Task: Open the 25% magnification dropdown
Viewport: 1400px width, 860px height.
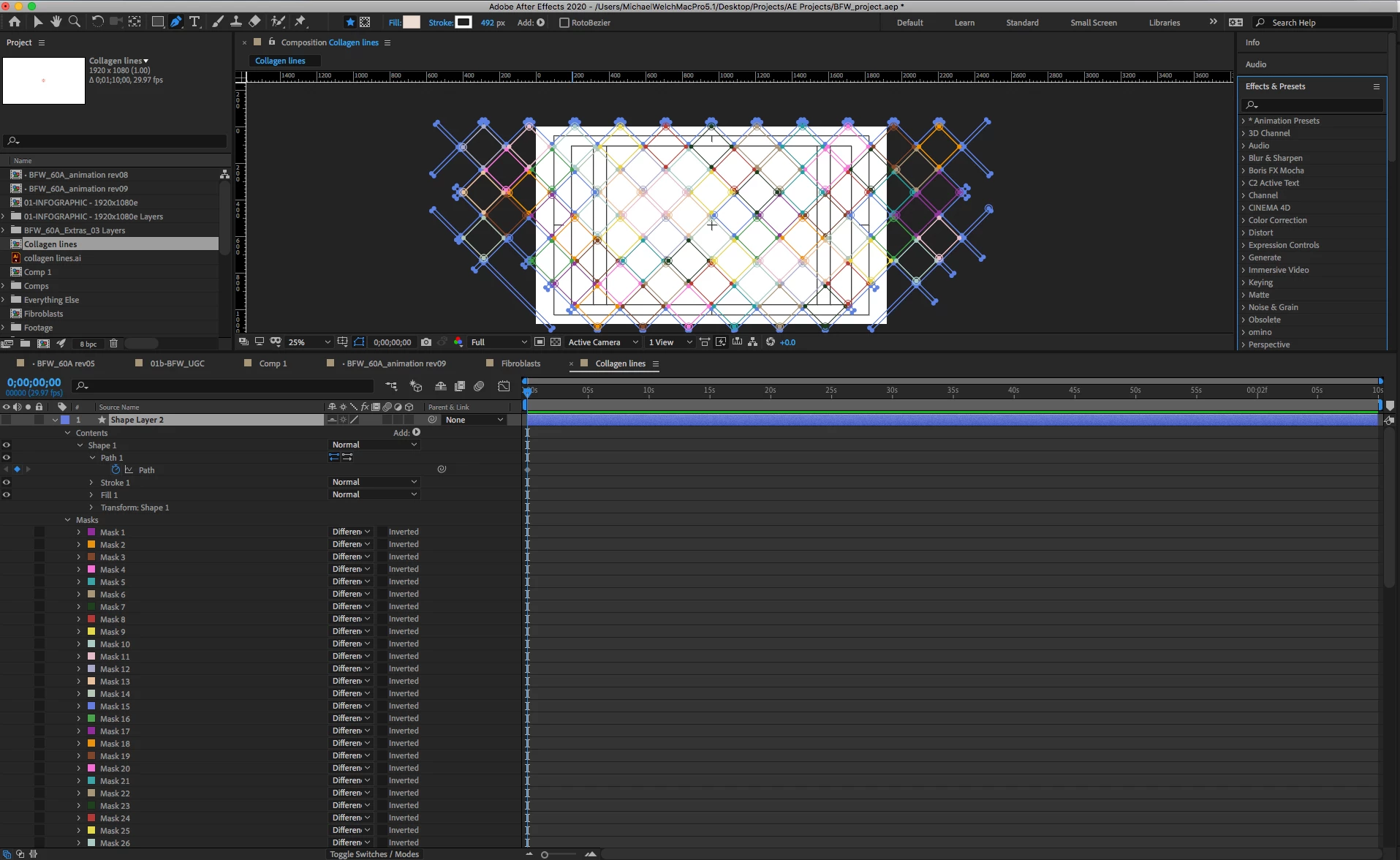Action: [309, 342]
